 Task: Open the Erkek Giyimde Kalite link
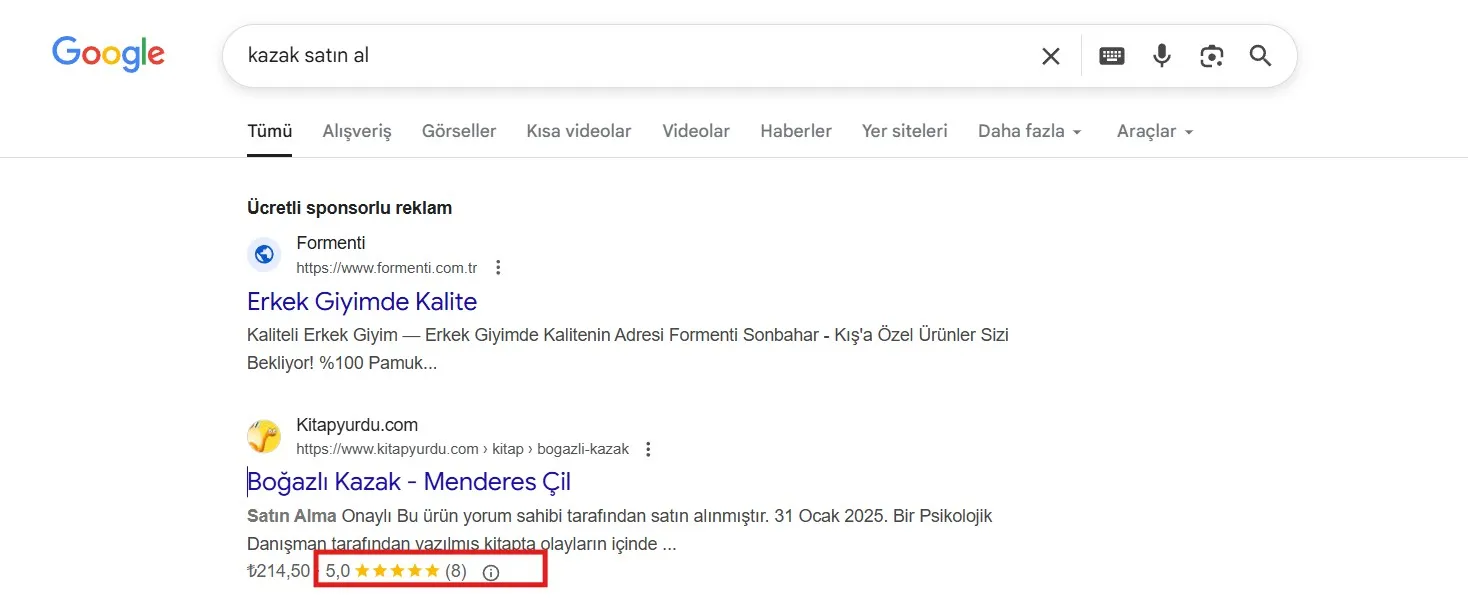tap(362, 301)
